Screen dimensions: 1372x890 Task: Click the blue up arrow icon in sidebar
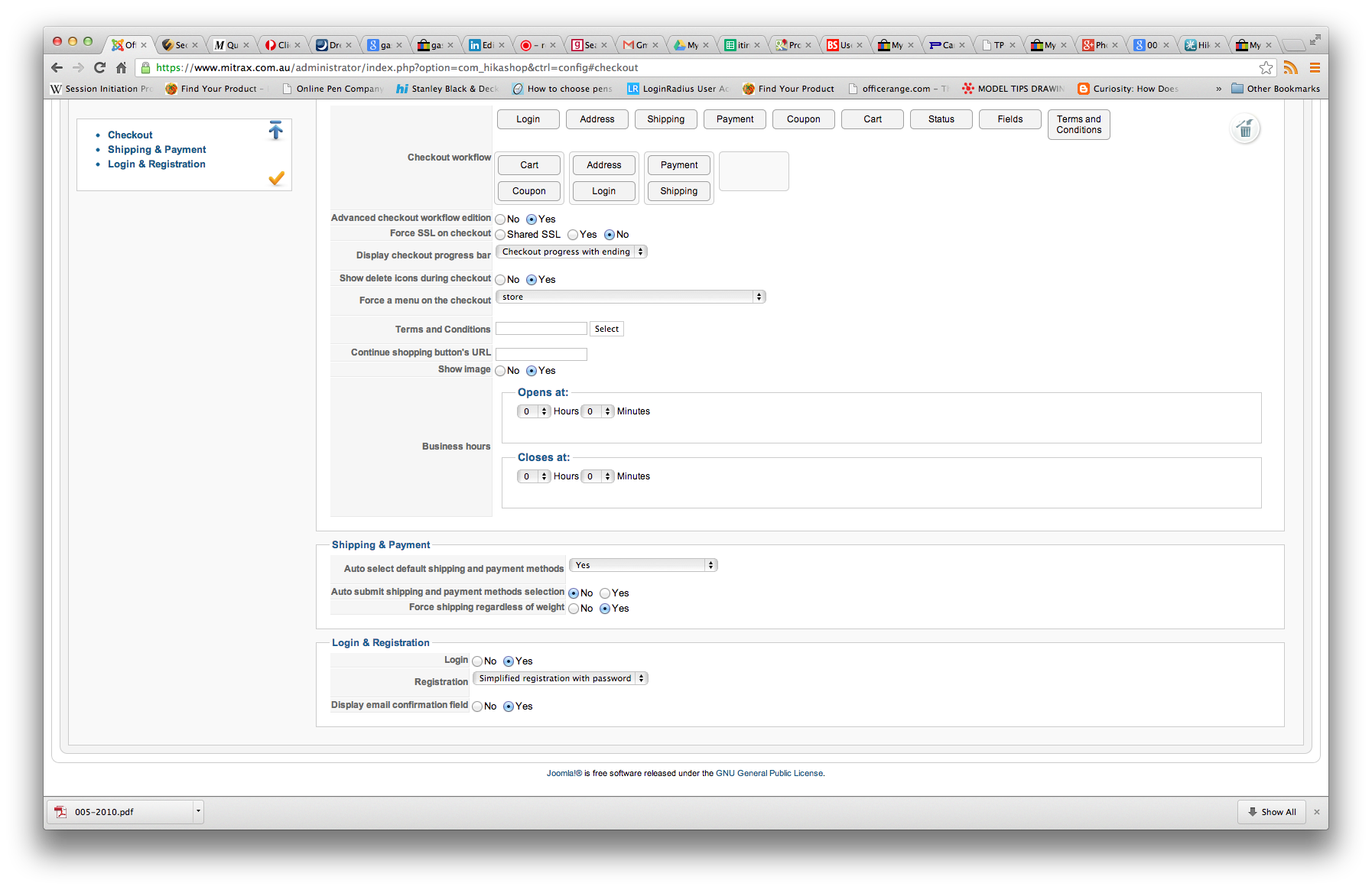point(276,131)
